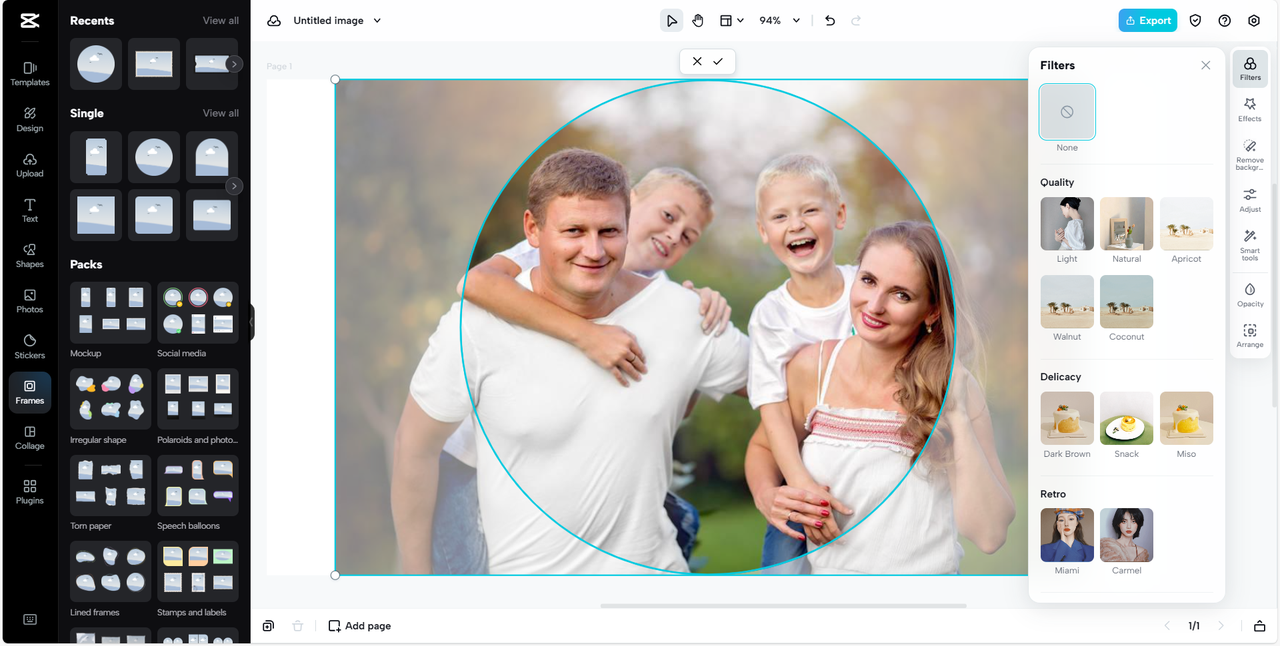Viewport: 1280px width, 646px height.
Task: Open the Collage sidebar panel
Action: [x=30, y=438]
